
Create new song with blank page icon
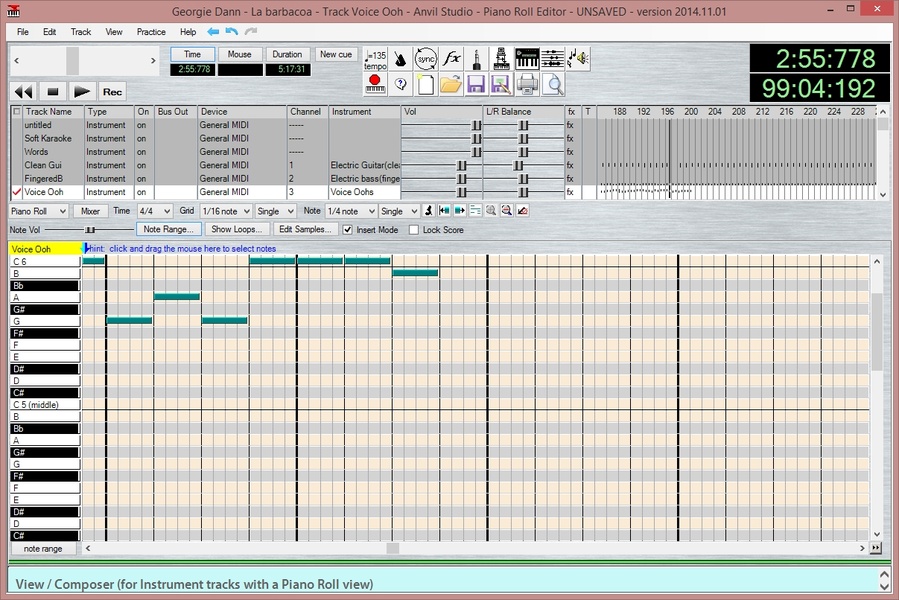click(426, 84)
